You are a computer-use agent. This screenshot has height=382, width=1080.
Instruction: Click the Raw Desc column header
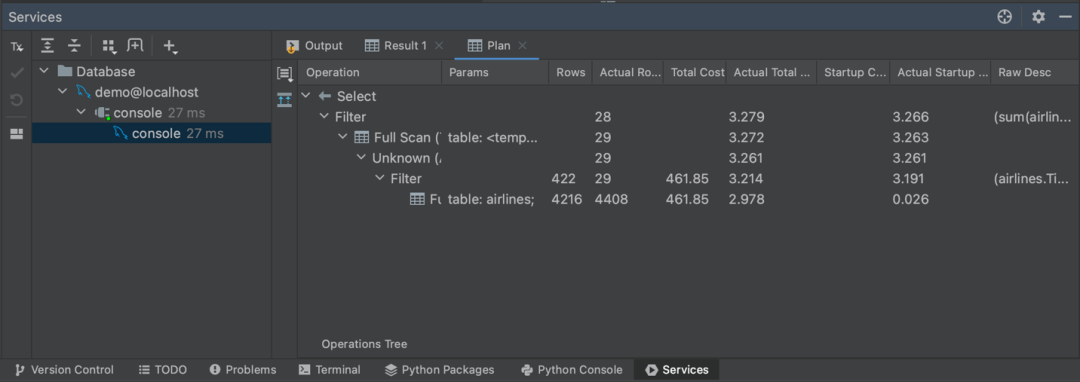pos(1035,72)
